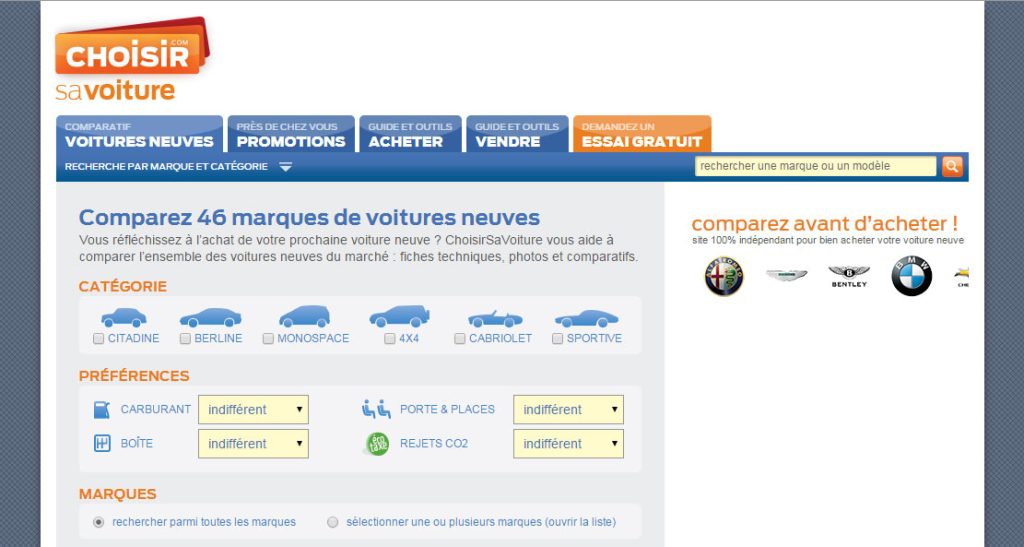Screen dimensions: 1024x547
Task: Click the Monospace car silhouette icon
Action: 304,317
